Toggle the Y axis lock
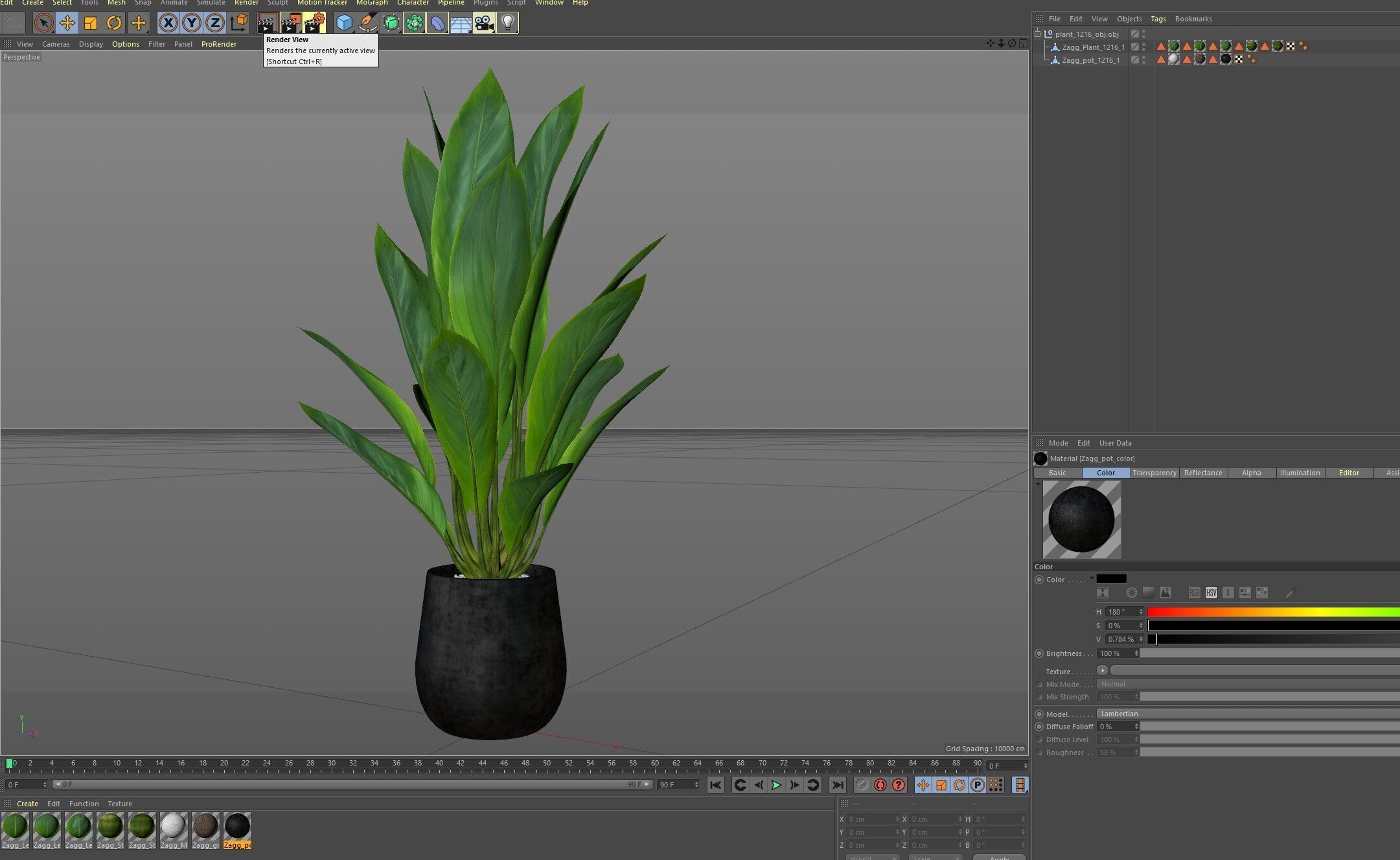Viewport: 1400px width, 860px height. (191, 23)
